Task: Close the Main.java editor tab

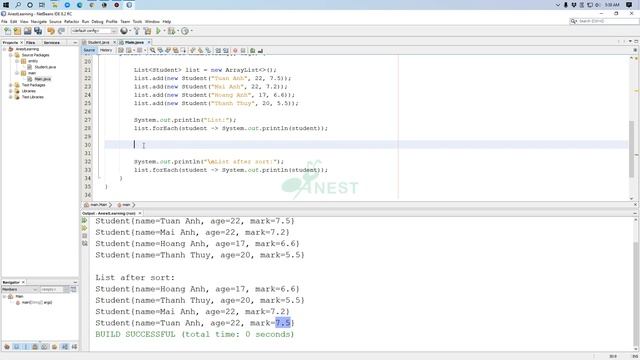Action: pyautogui.click(x=149, y=42)
